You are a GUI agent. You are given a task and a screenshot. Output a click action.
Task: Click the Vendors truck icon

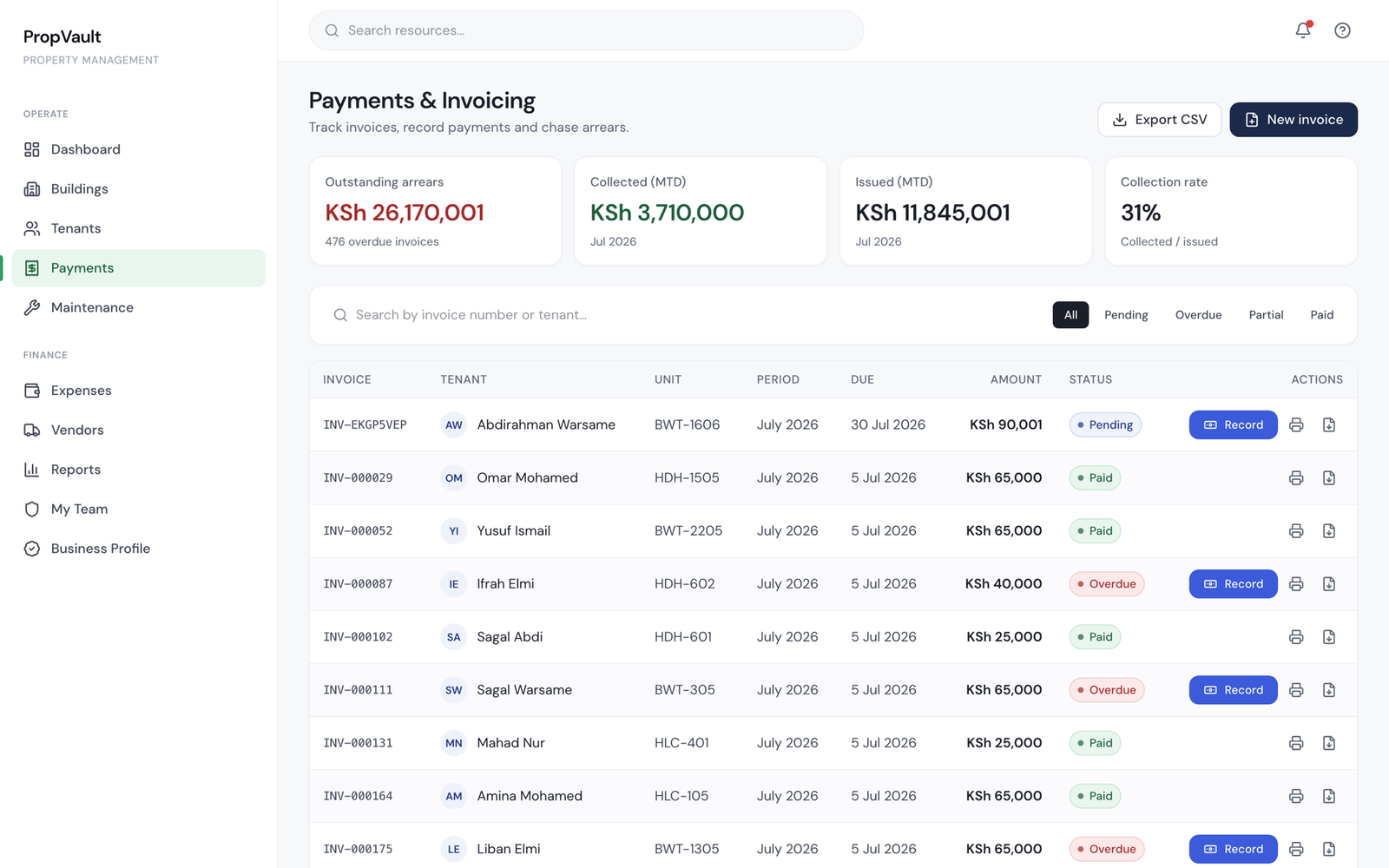[x=32, y=430]
